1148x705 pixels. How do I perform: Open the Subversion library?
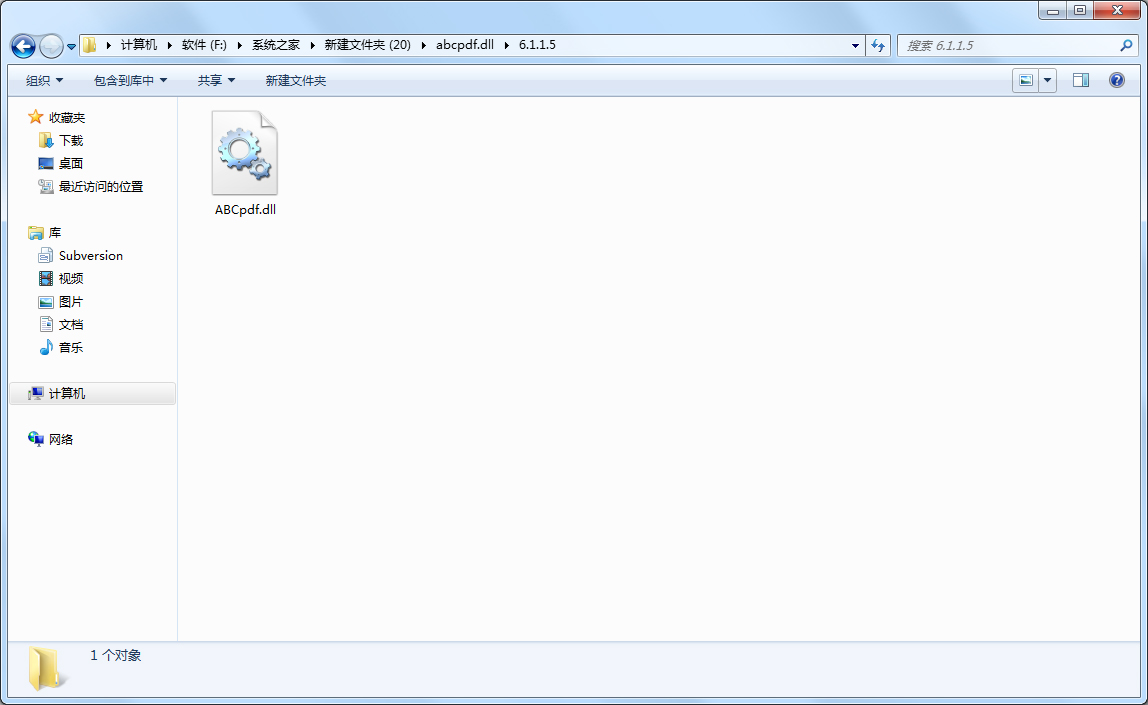coord(90,256)
